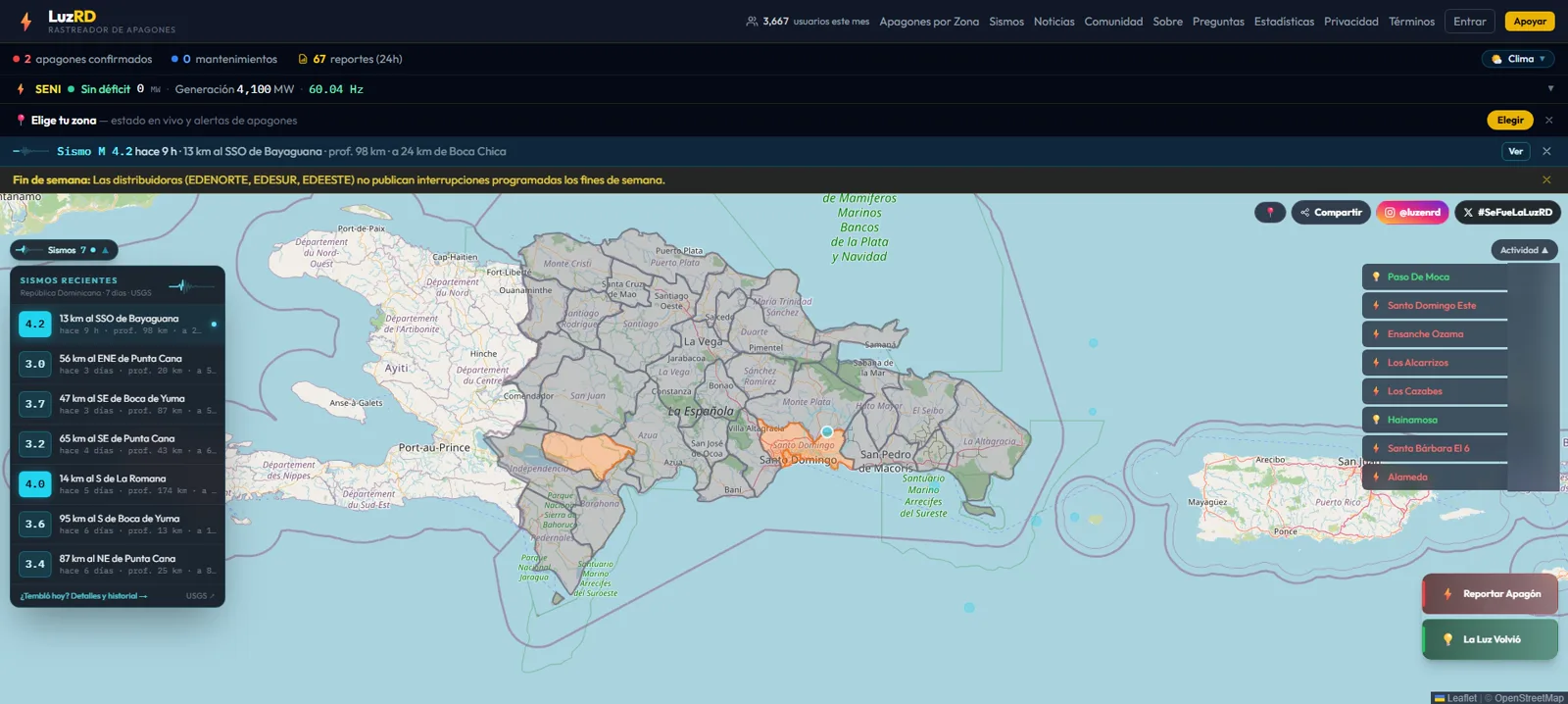Viewport: 1568px width, 704px height.
Task: Open the Sismos nav item
Action: pyautogui.click(x=1006, y=22)
